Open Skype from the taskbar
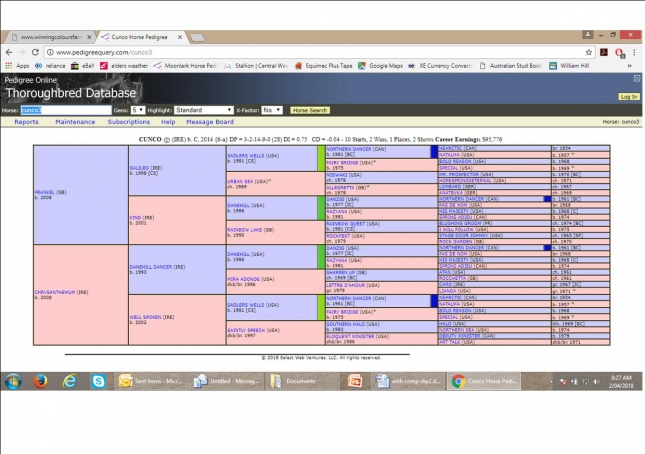 [x=99, y=381]
